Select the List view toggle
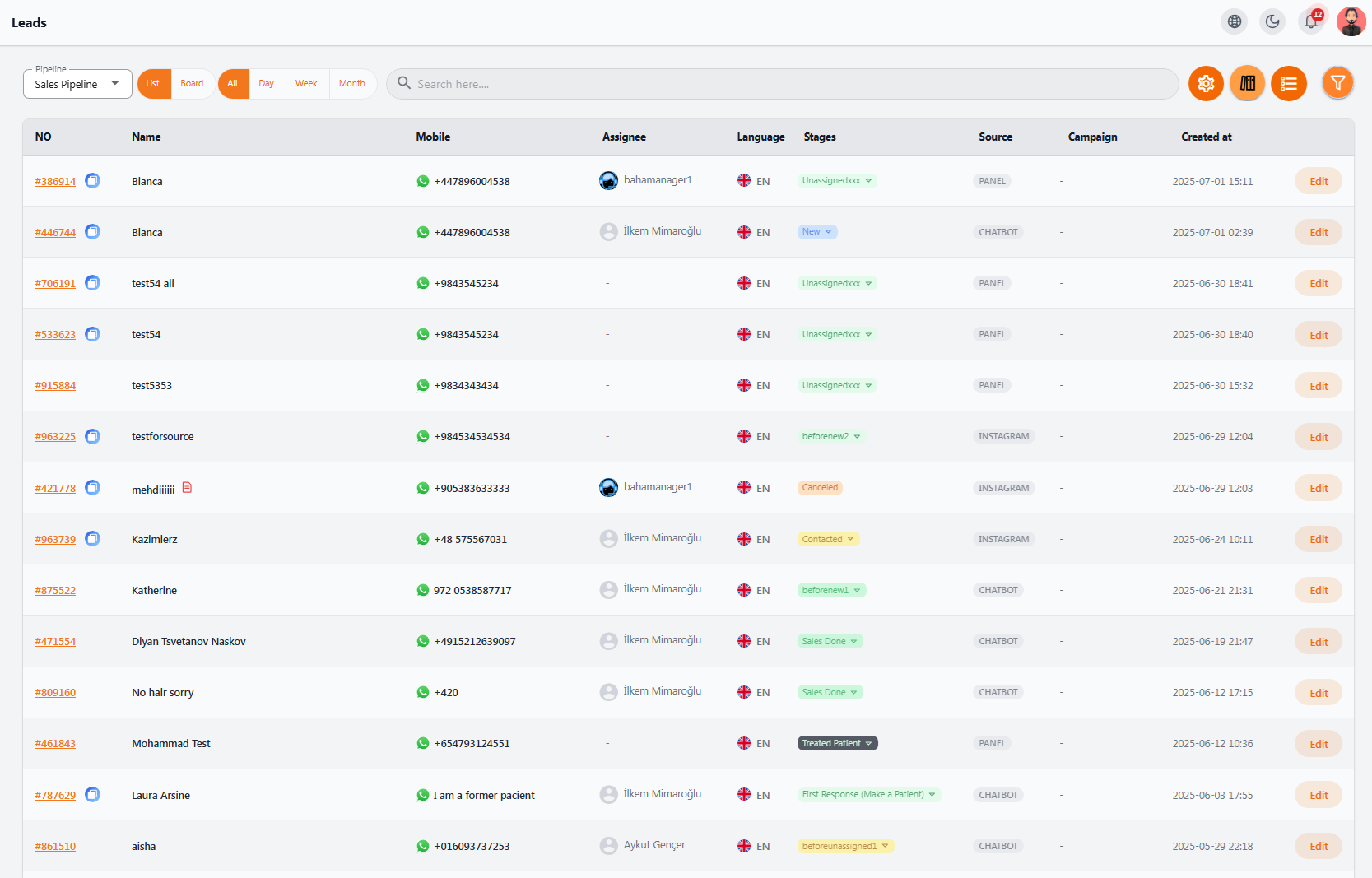 tap(154, 84)
